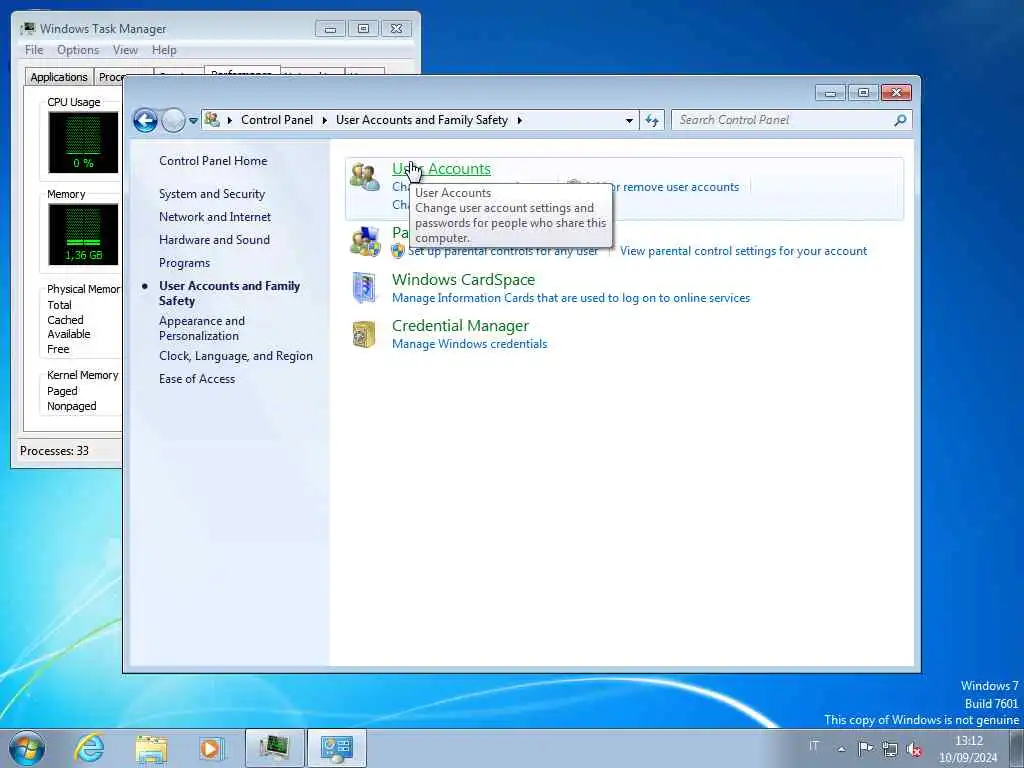
Task: Expand the arrow after Control Panel breadcrumb
Action: click(x=325, y=120)
